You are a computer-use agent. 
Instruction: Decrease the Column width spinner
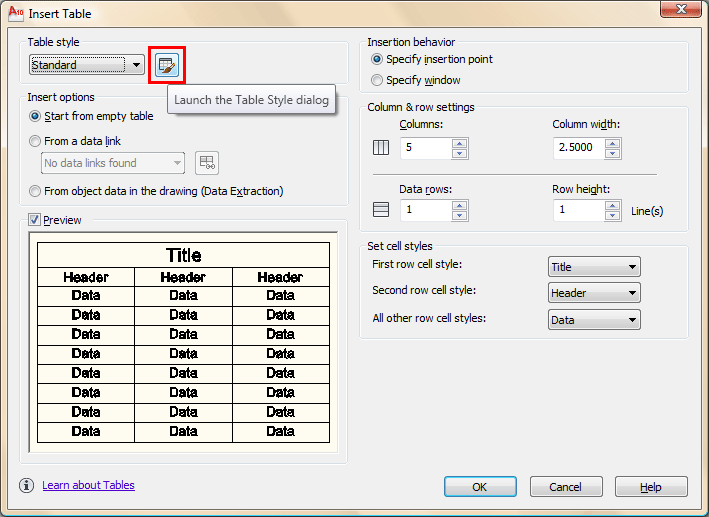[x=612, y=154]
